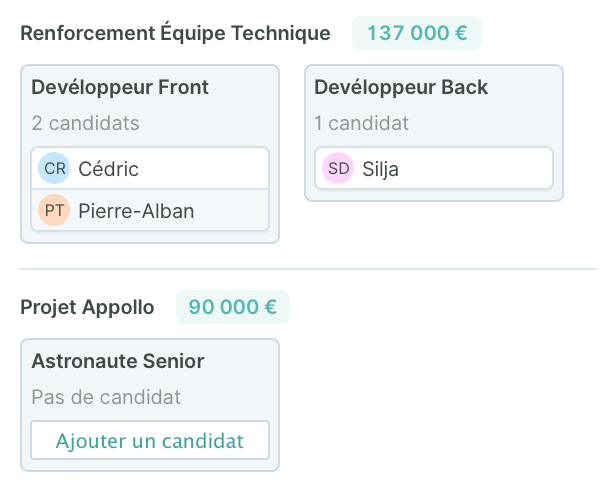
Task: Click the Ajouter un candidat button
Action: 150,440
